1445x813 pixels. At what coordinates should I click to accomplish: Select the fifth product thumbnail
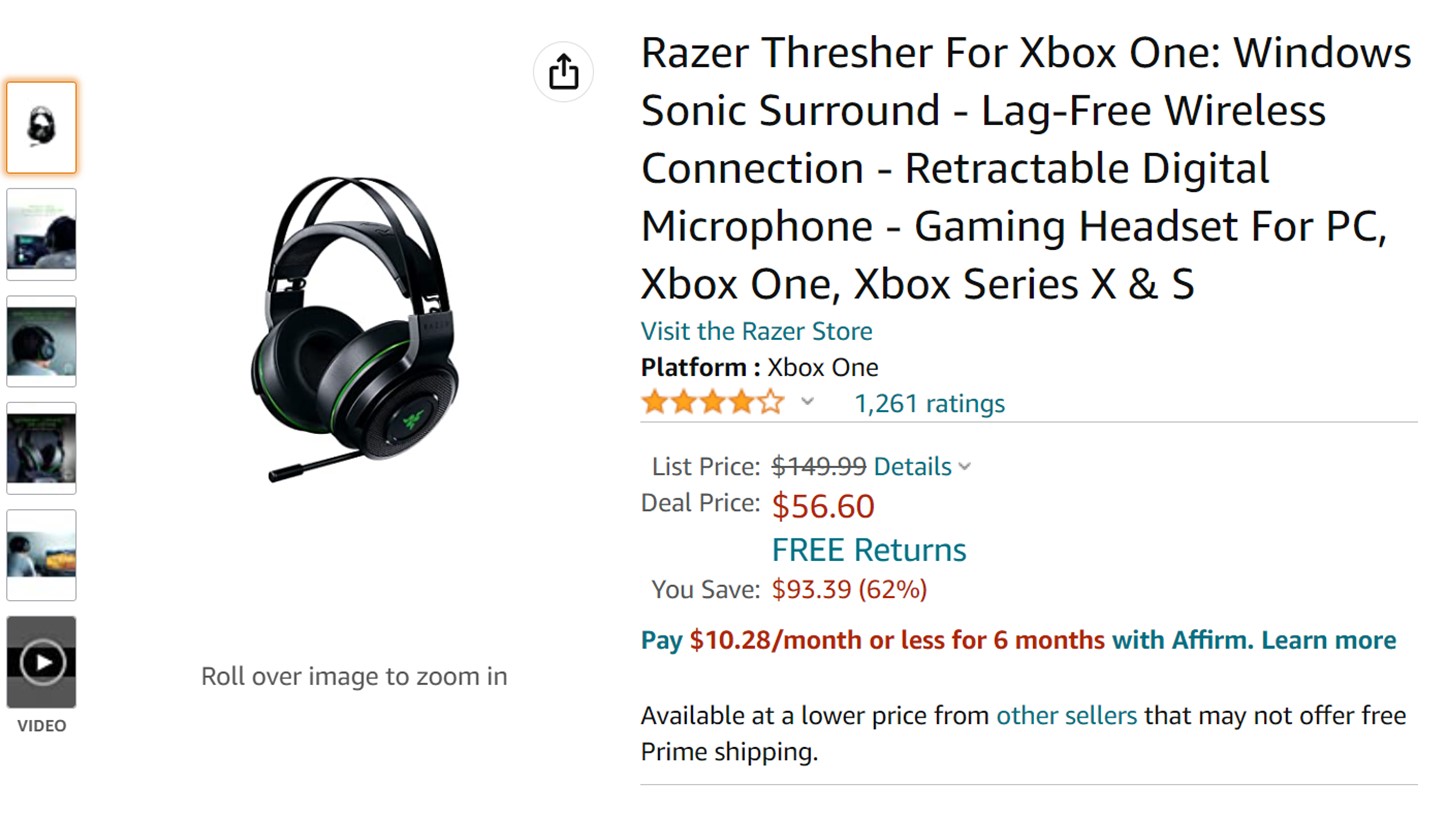tap(41, 555)
